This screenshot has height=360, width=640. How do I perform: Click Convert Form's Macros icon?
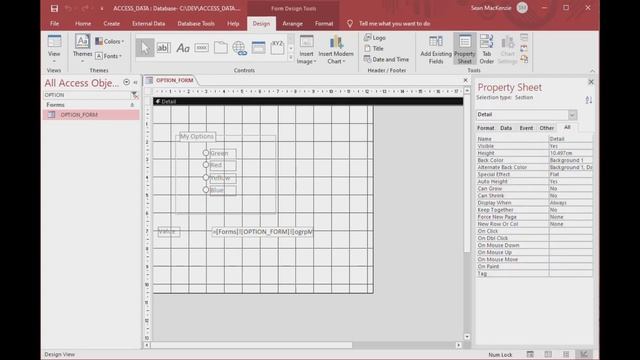(x=524, y=60)
